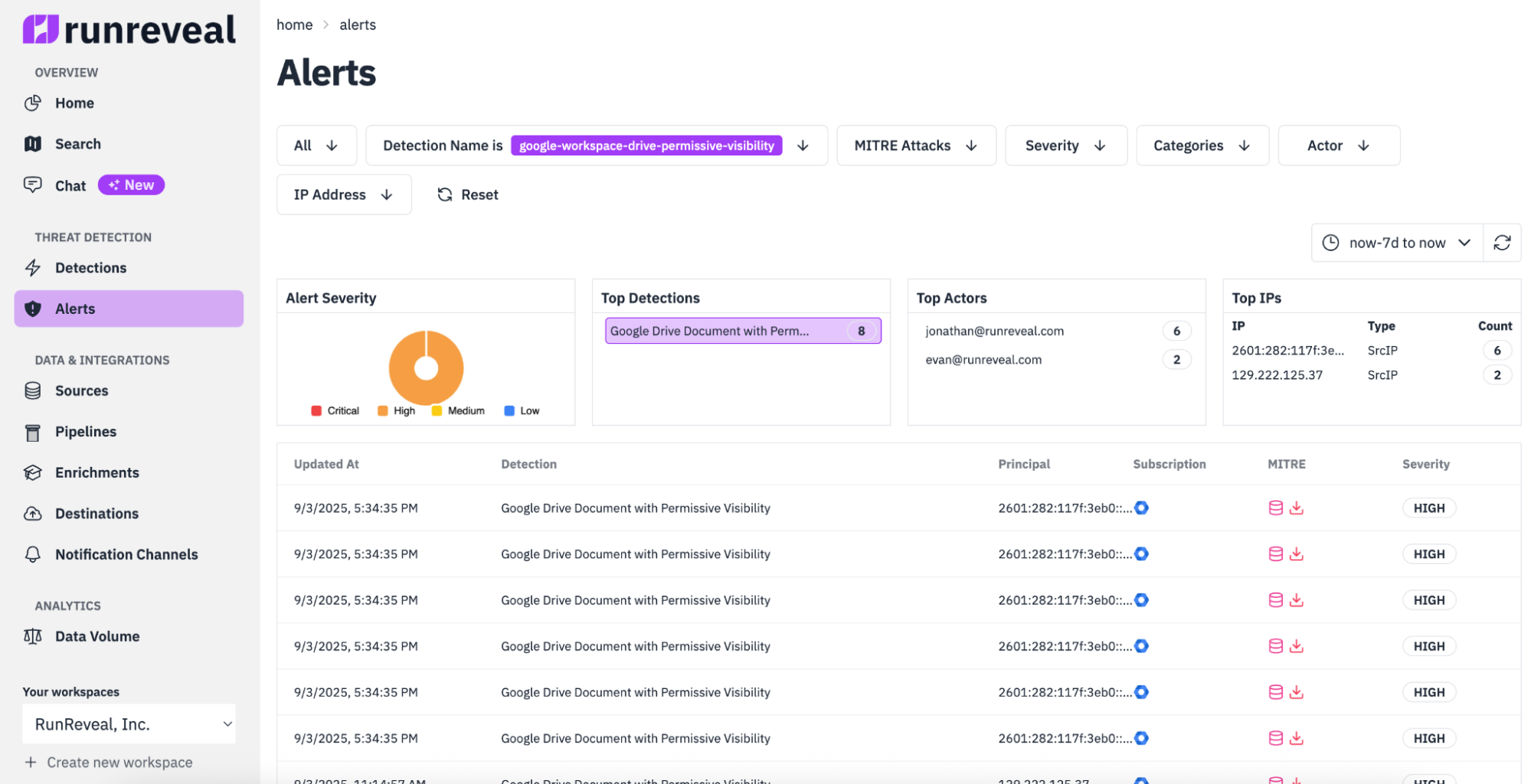Open Home in the sidebar

coord(74,103)
